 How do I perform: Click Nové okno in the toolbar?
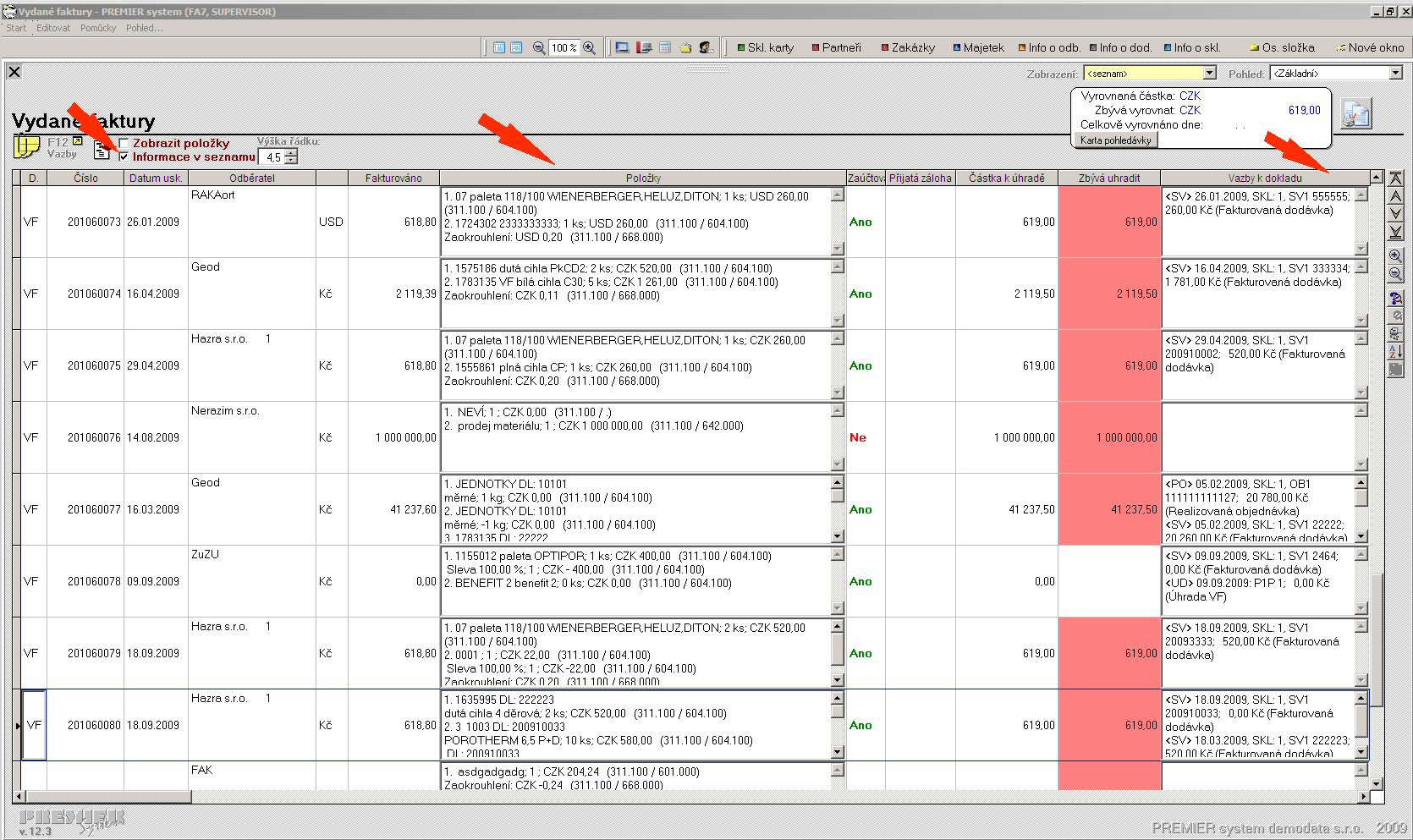1371,48
